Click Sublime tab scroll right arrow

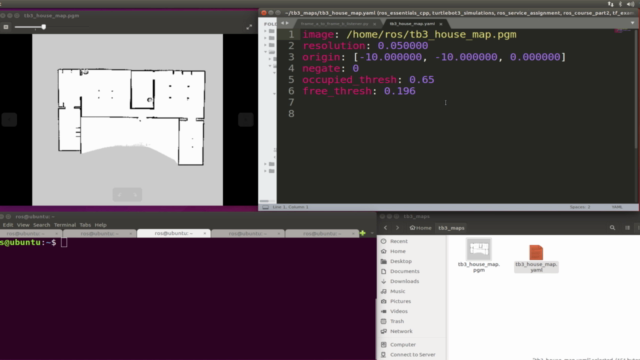pos(287,23)
